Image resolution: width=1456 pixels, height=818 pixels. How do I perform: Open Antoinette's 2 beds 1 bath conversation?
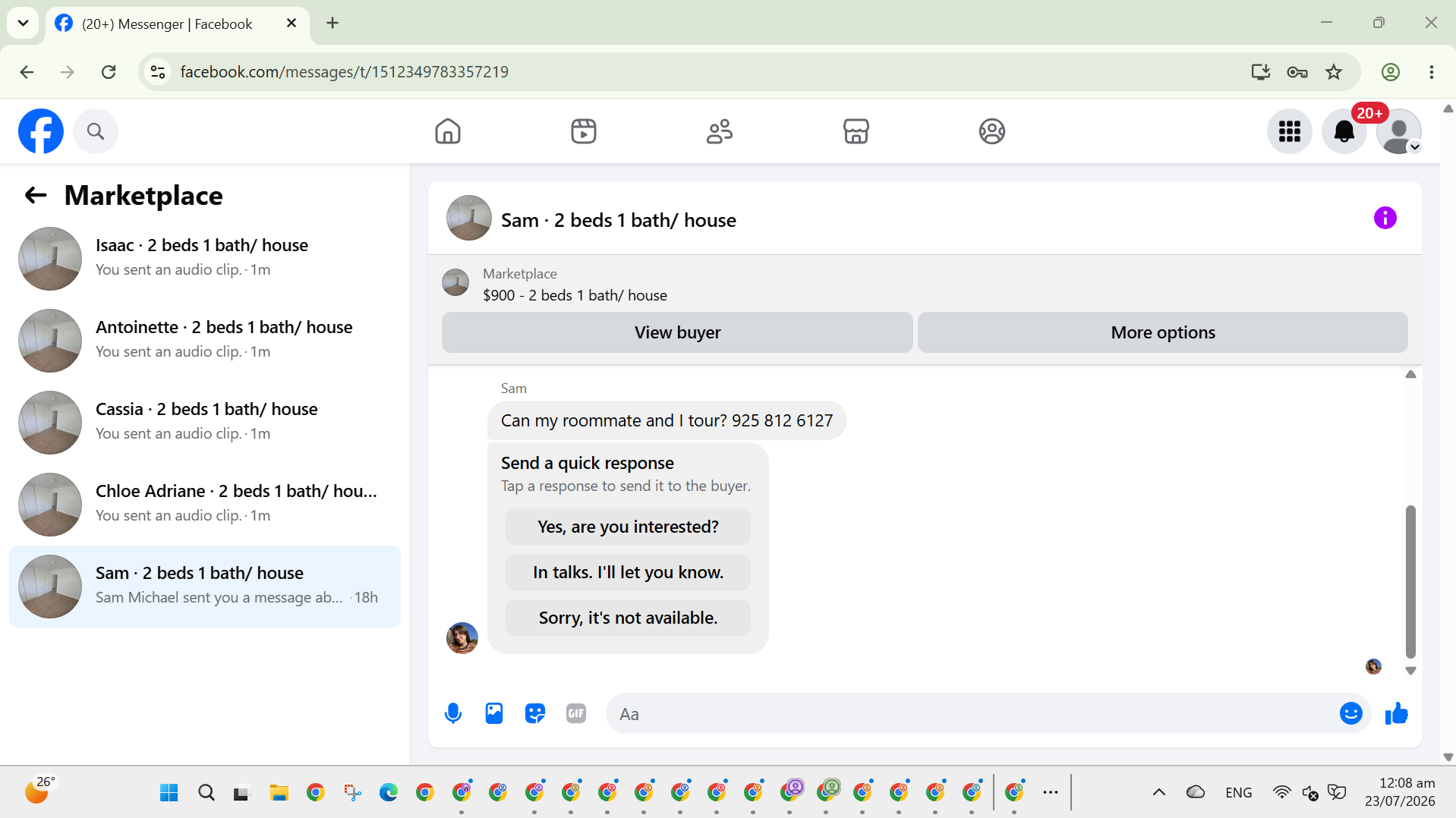[205, 341]
